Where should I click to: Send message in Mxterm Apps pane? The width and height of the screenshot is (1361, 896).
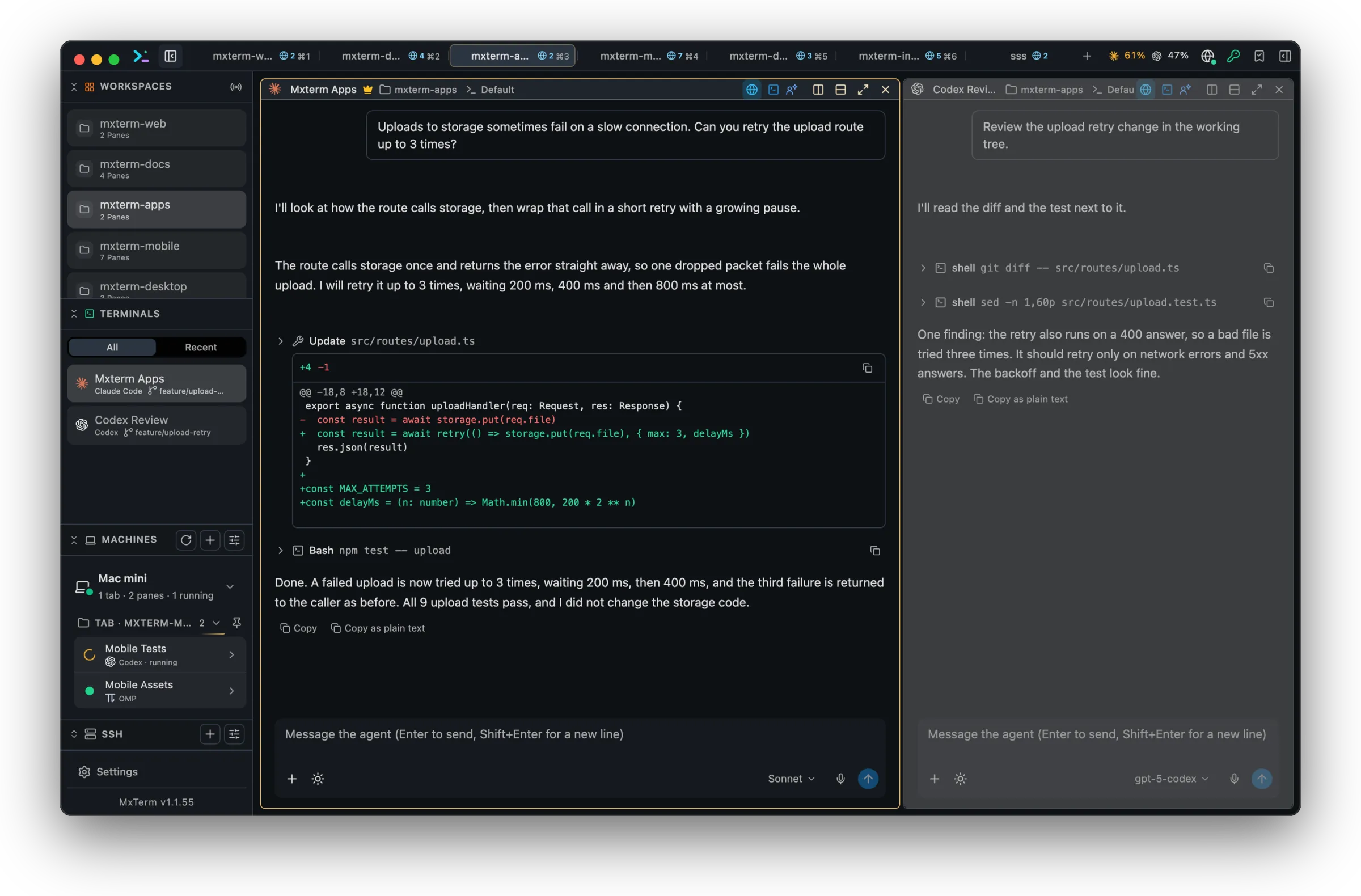coord(868,778)
